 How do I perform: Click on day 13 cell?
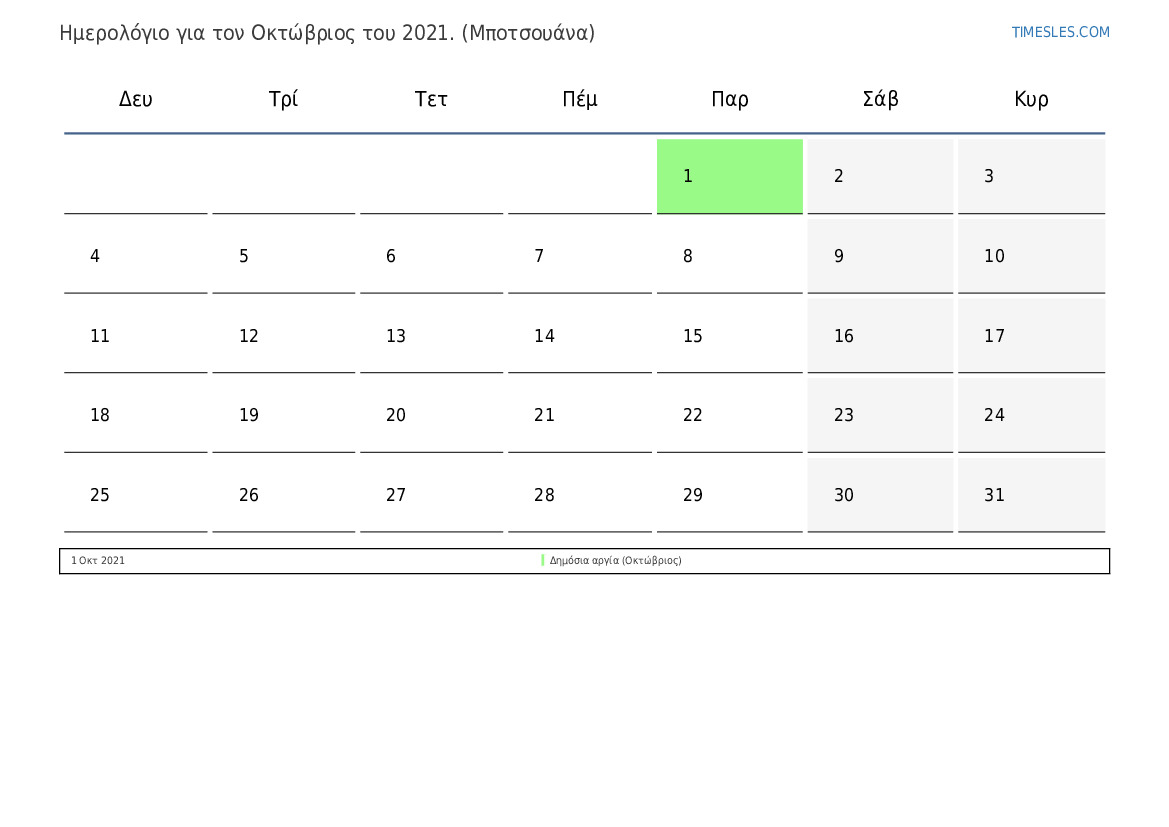click(431, 336)
